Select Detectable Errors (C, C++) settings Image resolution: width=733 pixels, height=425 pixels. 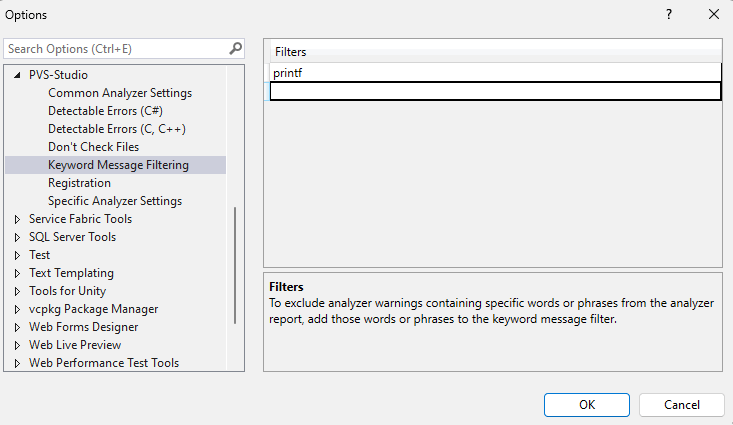pos(116,129)
